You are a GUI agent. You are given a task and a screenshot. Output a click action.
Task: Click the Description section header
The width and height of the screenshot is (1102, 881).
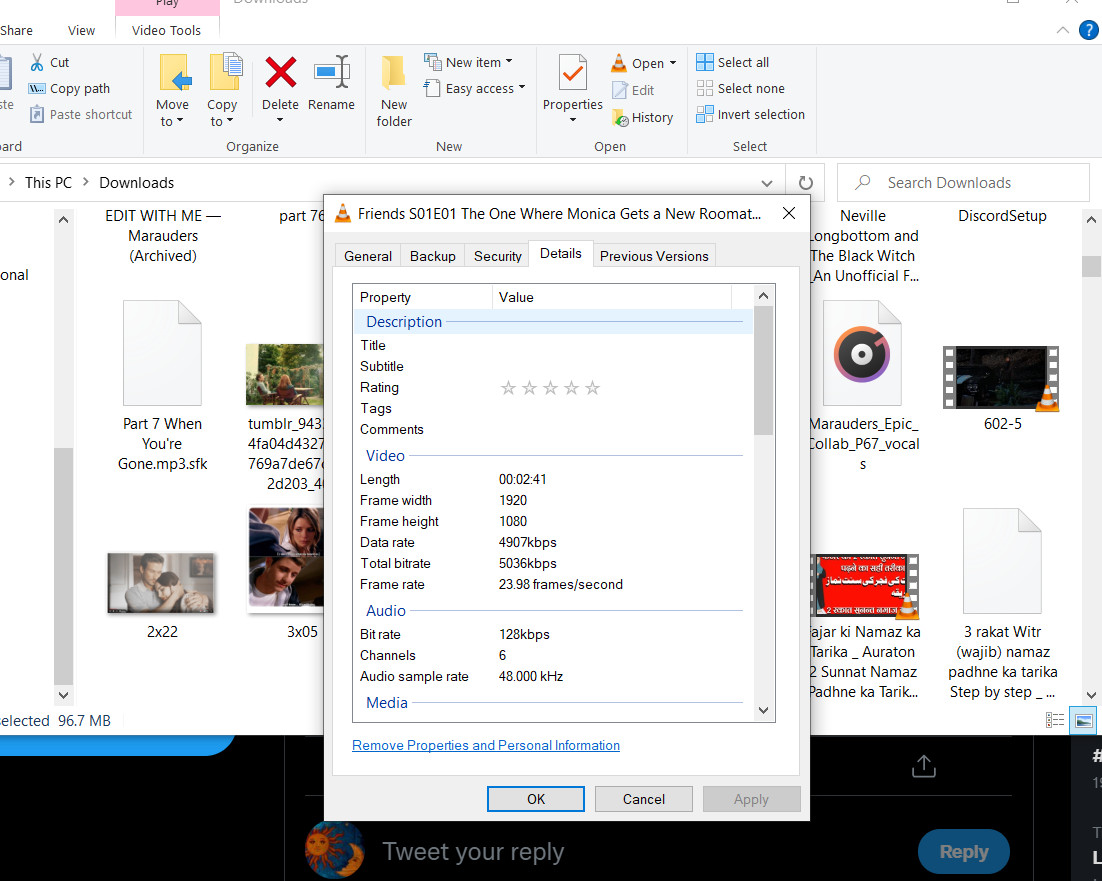pos(403,322)
